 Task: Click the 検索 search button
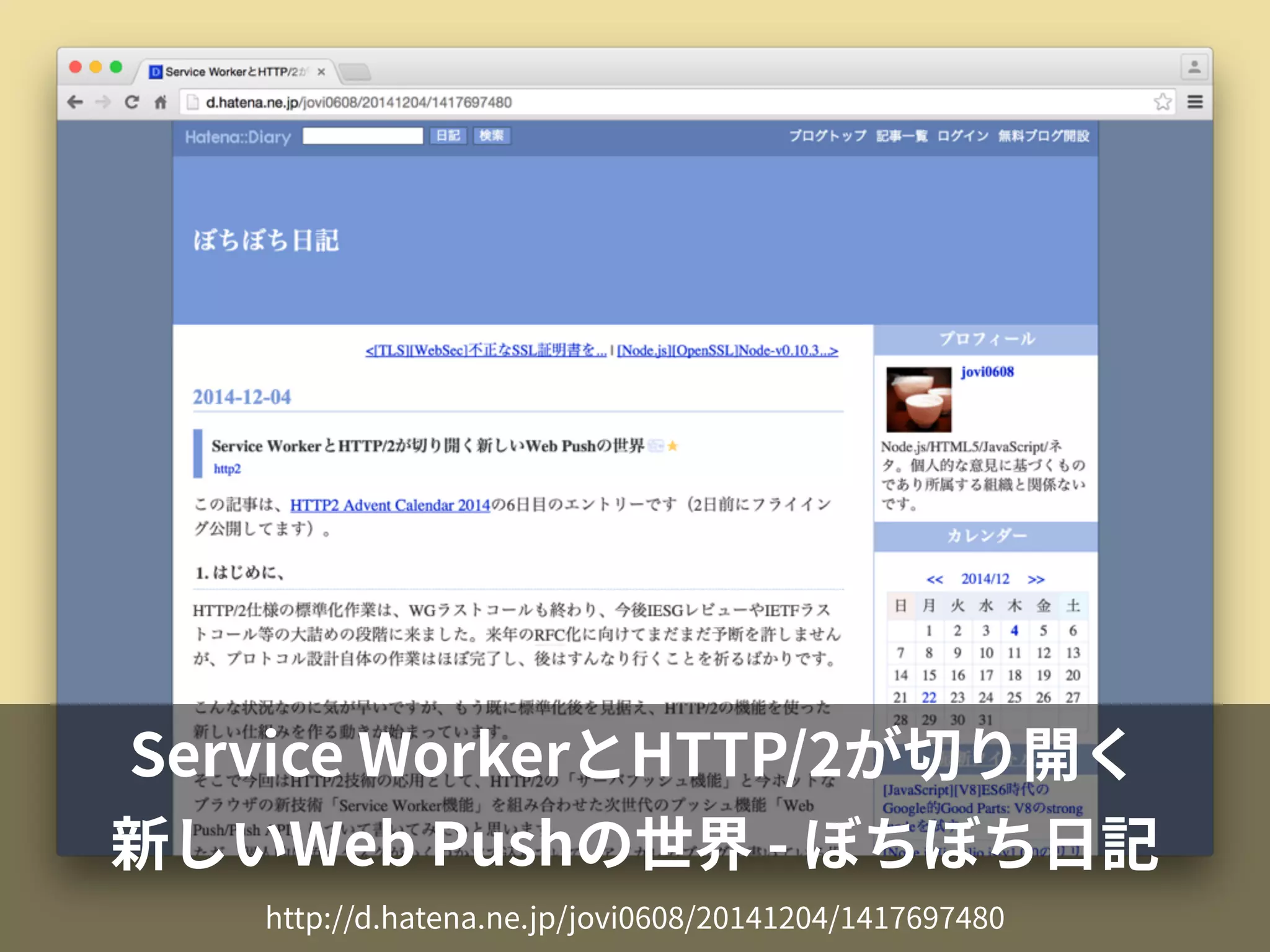click(492, 136)
